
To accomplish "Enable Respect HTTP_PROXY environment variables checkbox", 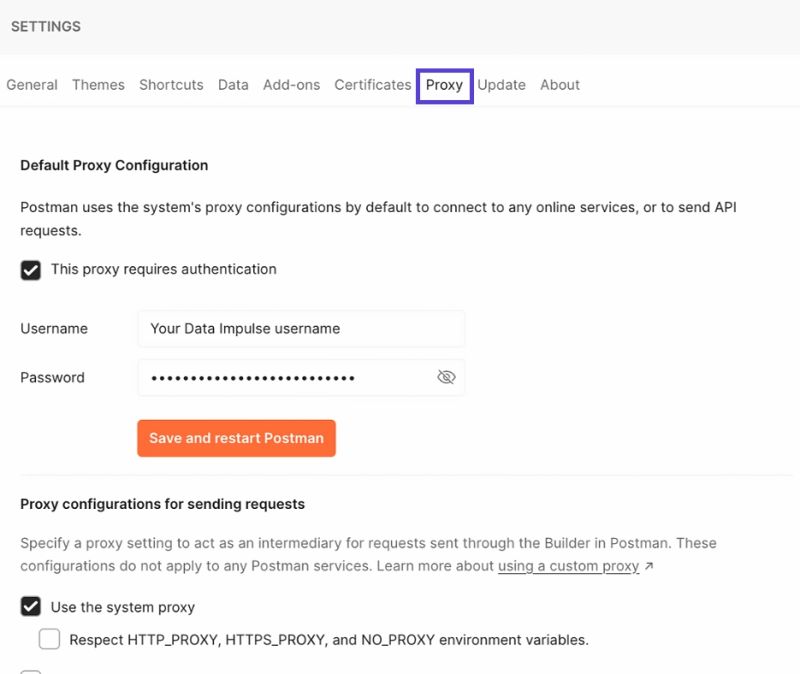I will [49, 639].
